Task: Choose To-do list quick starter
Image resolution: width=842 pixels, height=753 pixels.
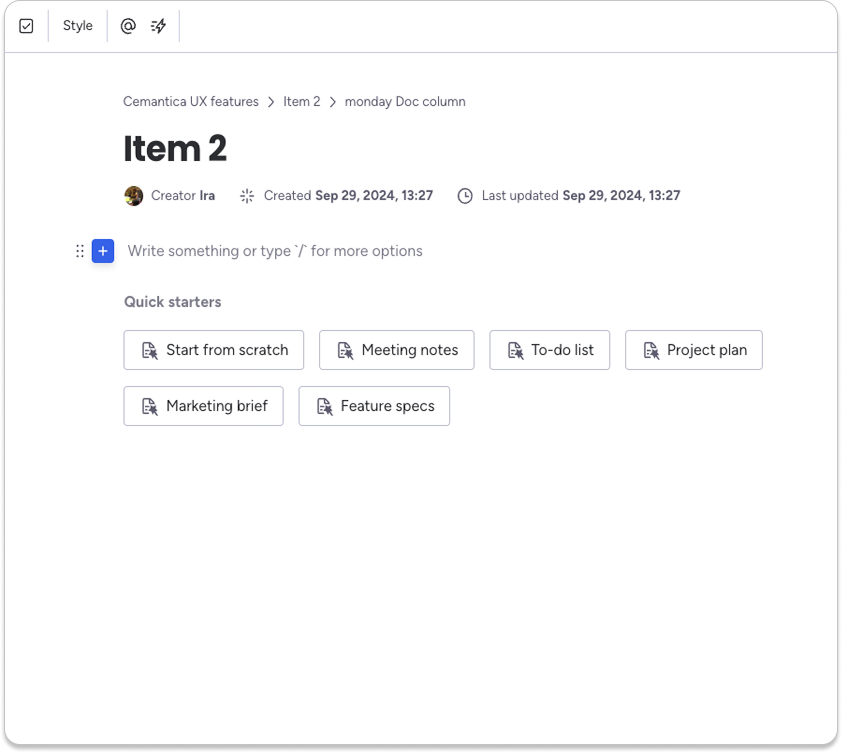Action: point(549,350)
